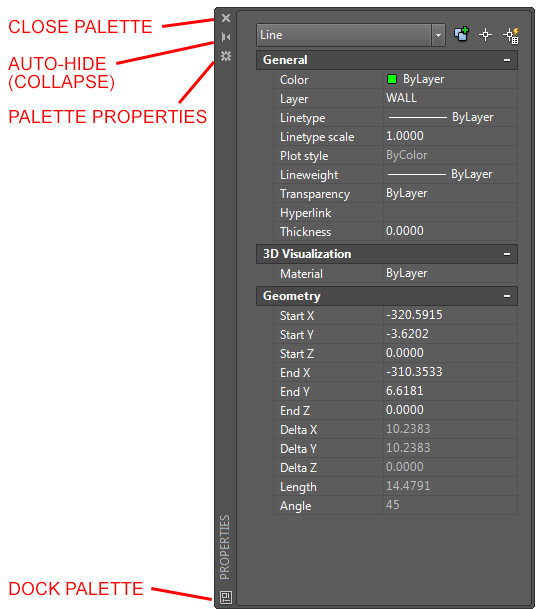Open the object type dropdown showing Line

click(x=350, y=35)
